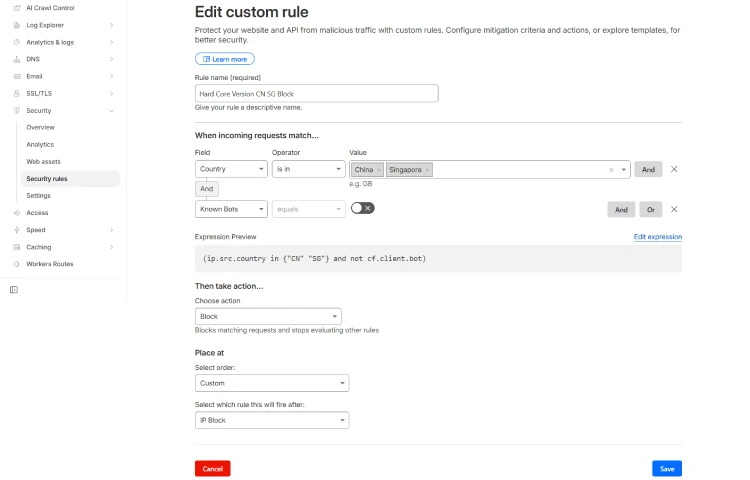Save the custom rule
750x480 pixels.
(x=667, y=469)
